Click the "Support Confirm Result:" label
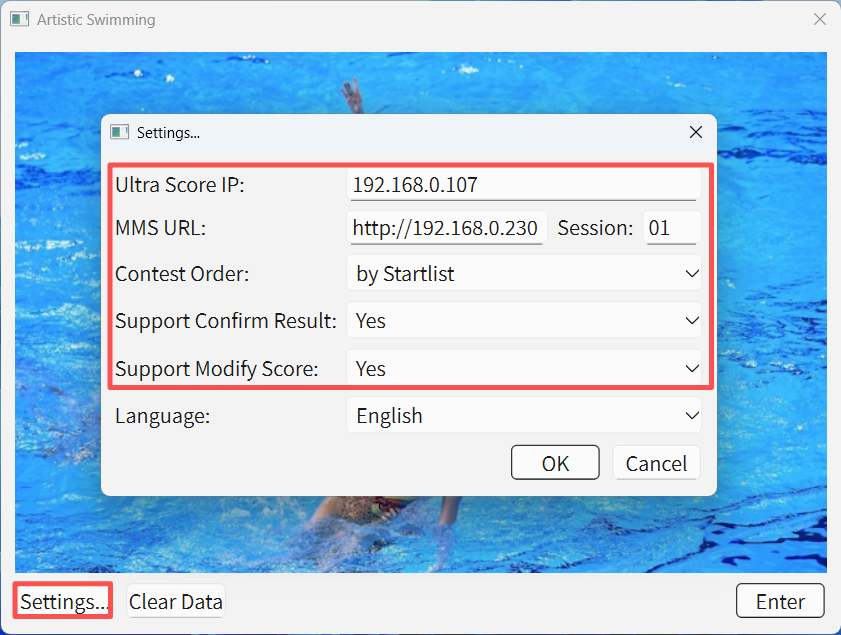841x635 pixels. pyautogui.click(x=226, y=321)
